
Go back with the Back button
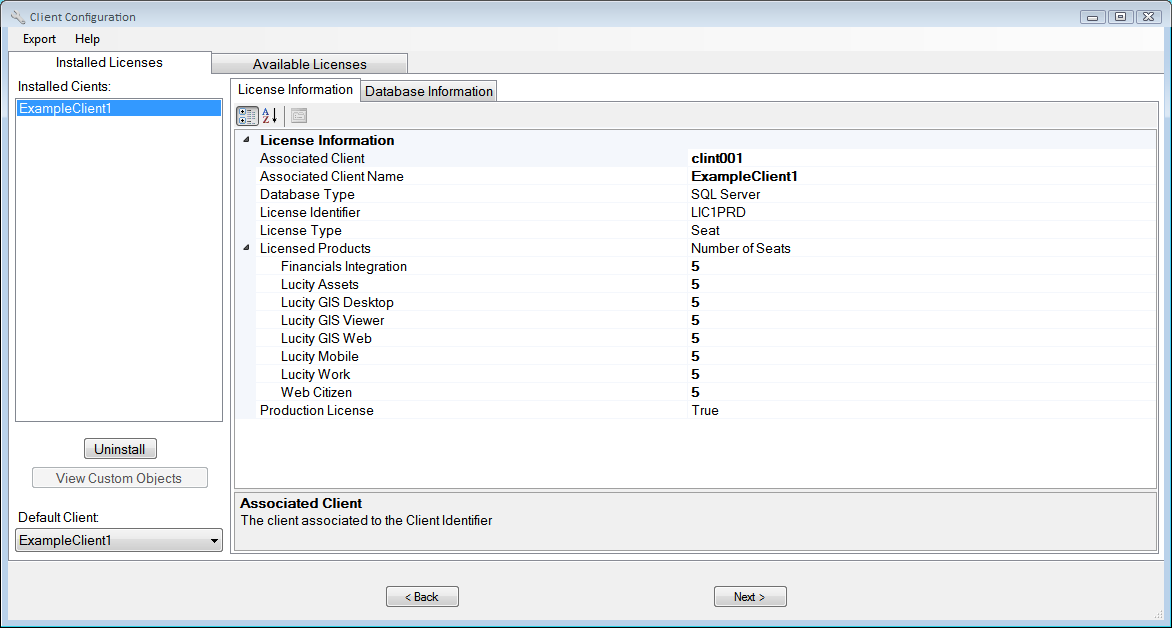click(x=422, y=597)
